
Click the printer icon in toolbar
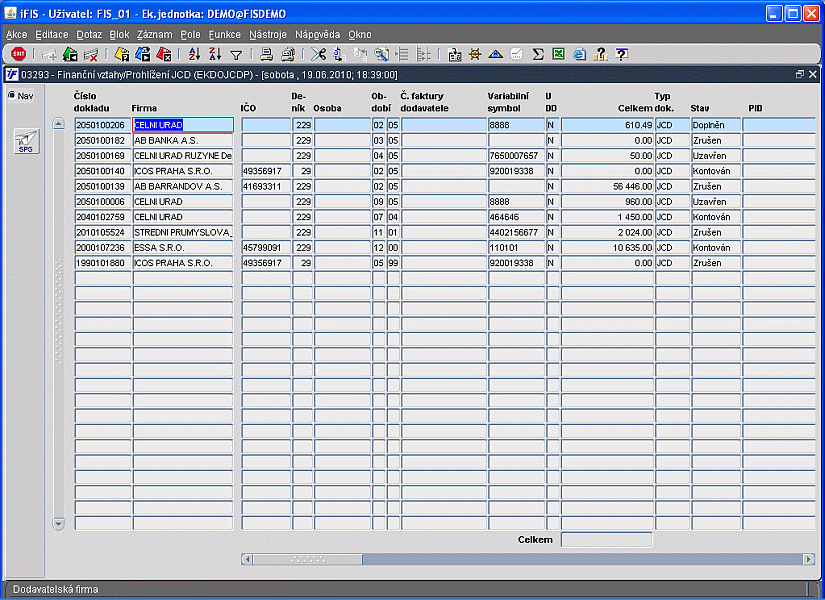pyautogui.click(x=267, y=54)
